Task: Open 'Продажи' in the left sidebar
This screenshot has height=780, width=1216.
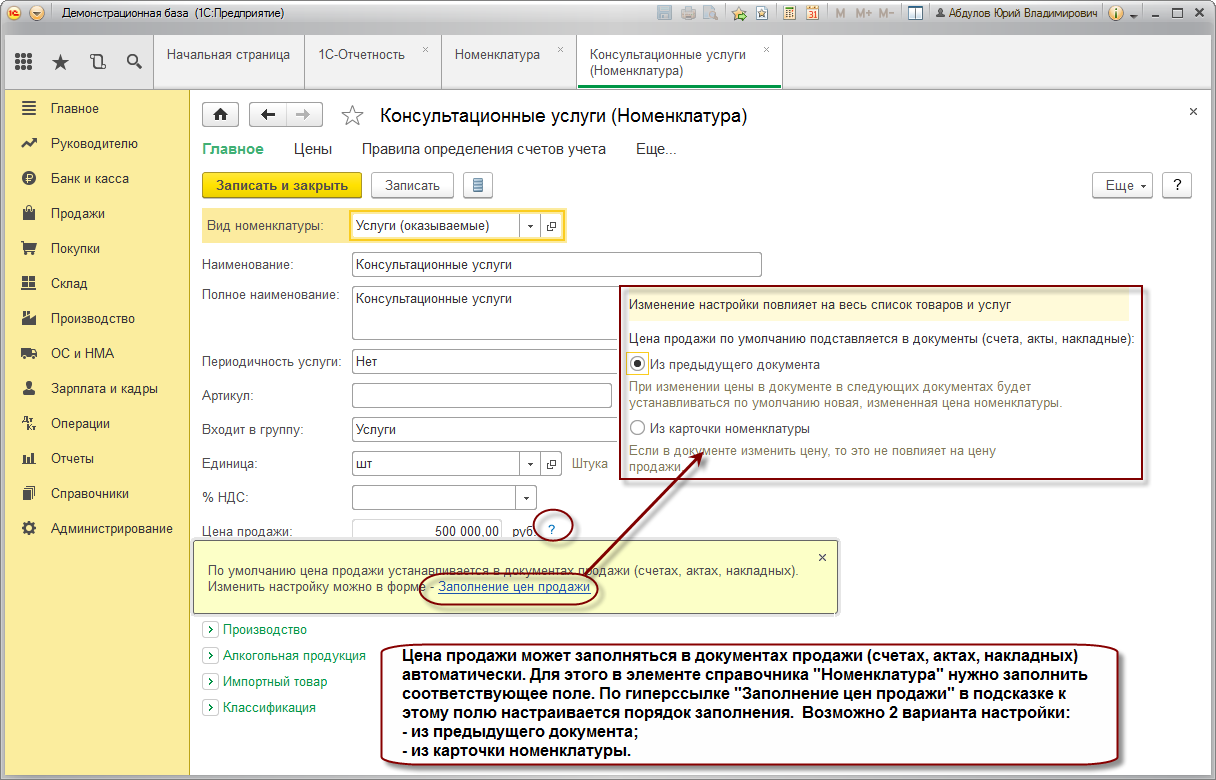Action: [x=78, y=213]
